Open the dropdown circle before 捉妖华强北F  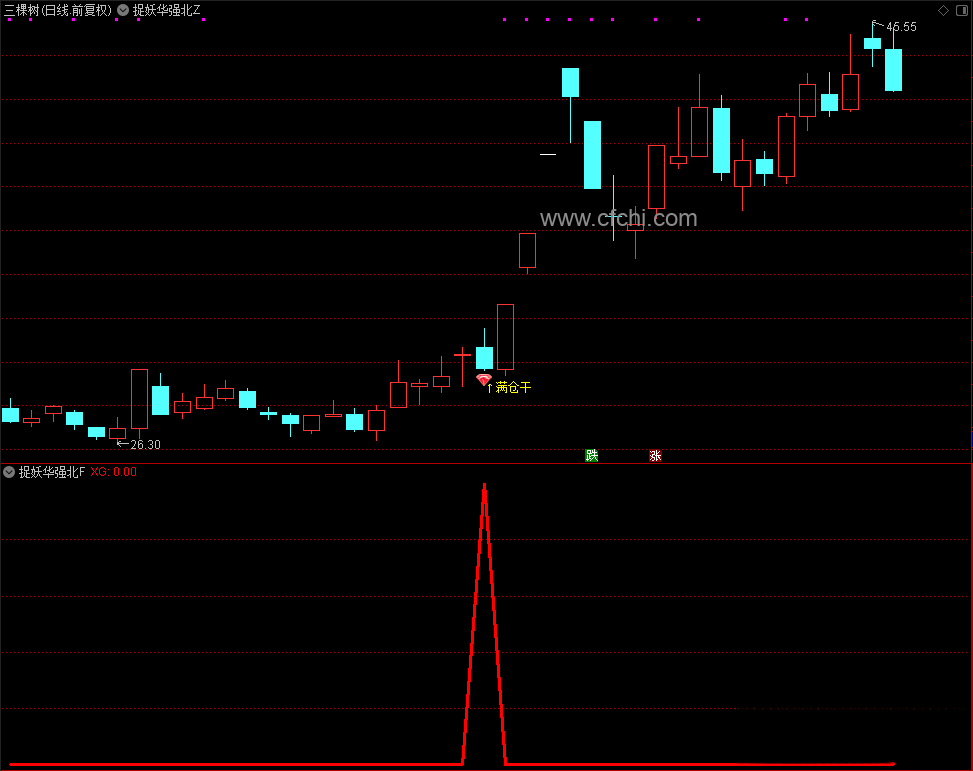[x=9, y=472]
